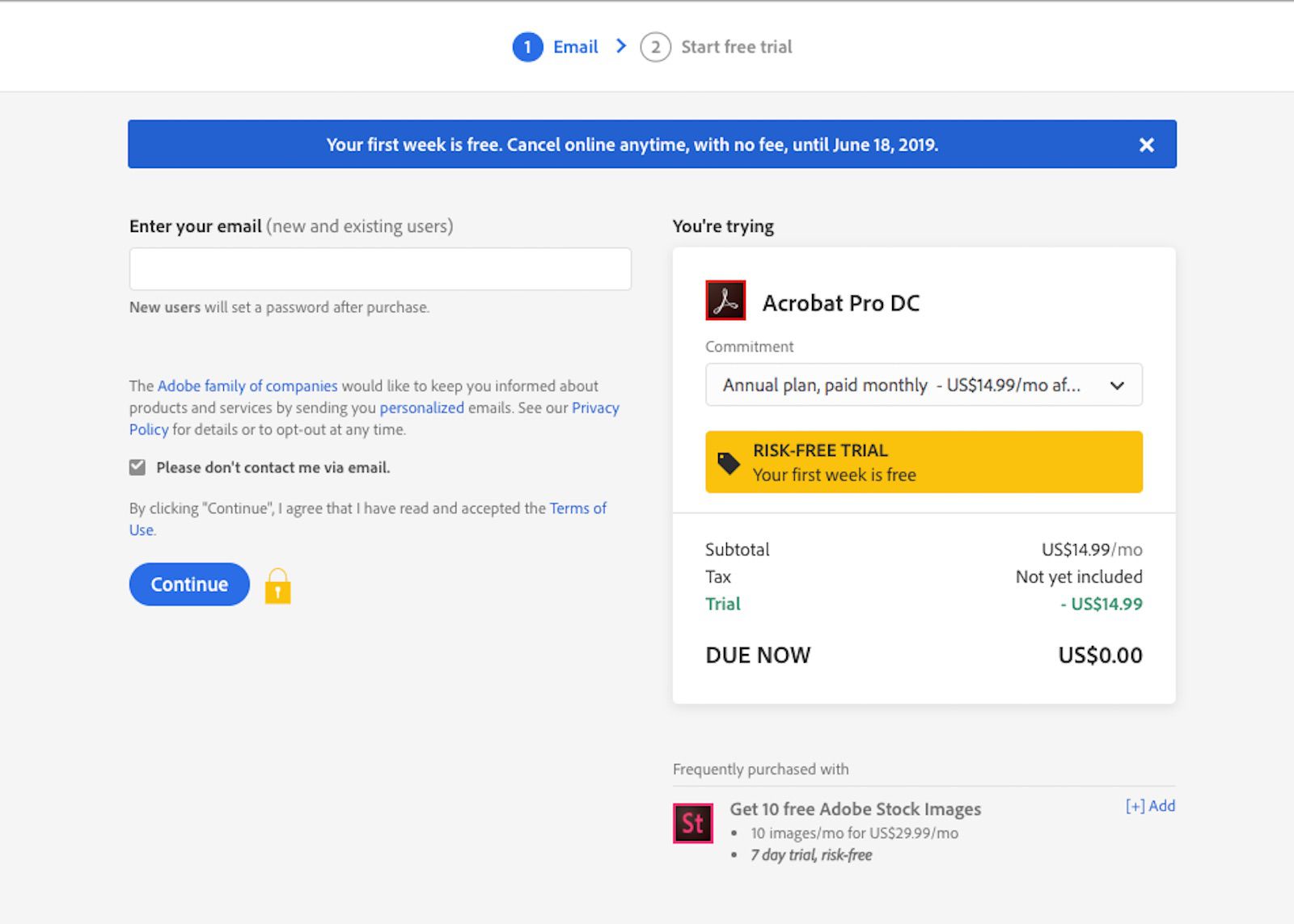Click the Tax label
Image resolution: width=1294 pixels, height=924 pixels.
tap(718, 576)
